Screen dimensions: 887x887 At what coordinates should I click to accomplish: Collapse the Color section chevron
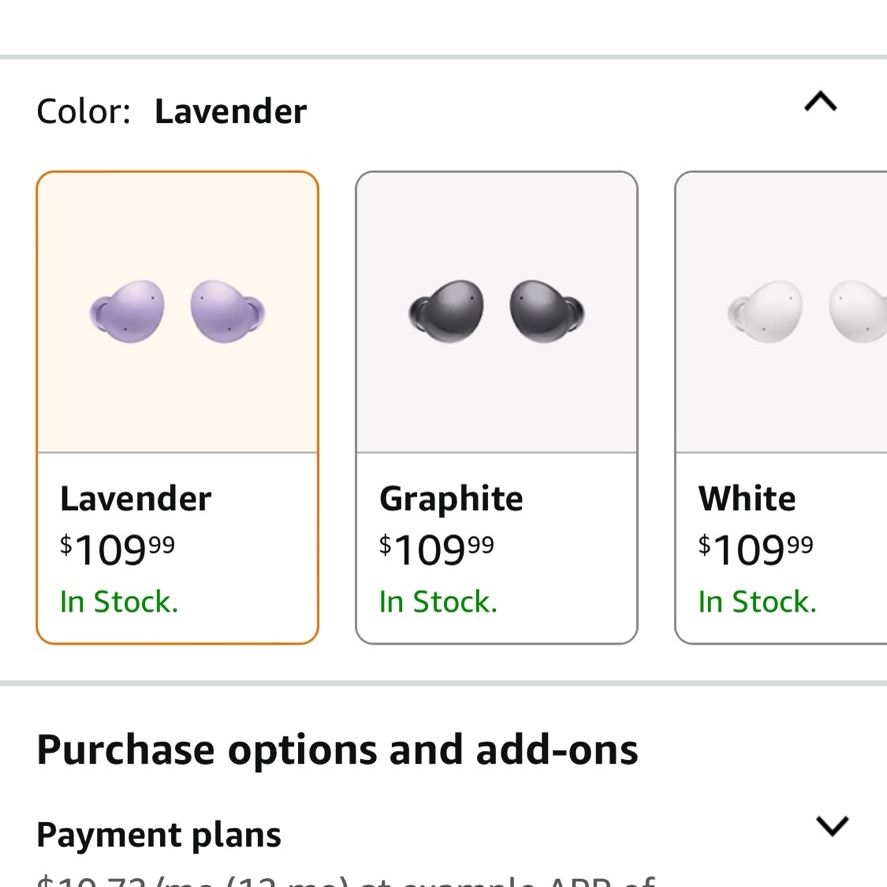click(x=820, y=102)
